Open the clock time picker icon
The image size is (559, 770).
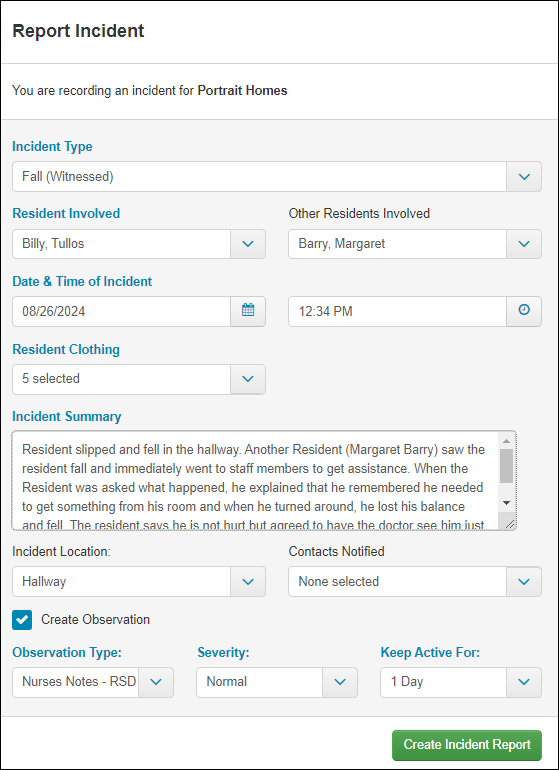pyautogui.click(x=524, y=311)
